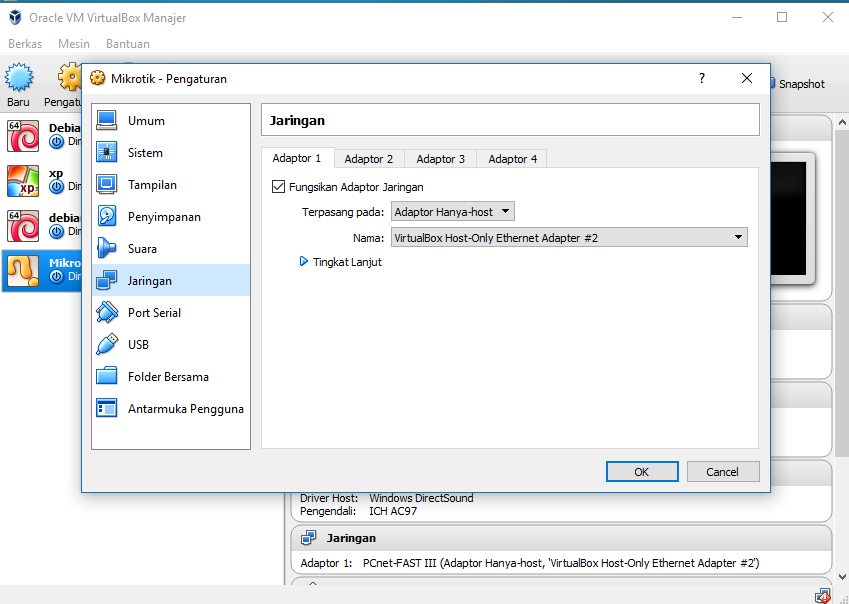Open the Port Serial settings category
The width and height of the screenshot is (849, 604).
(x=171, y=312)
